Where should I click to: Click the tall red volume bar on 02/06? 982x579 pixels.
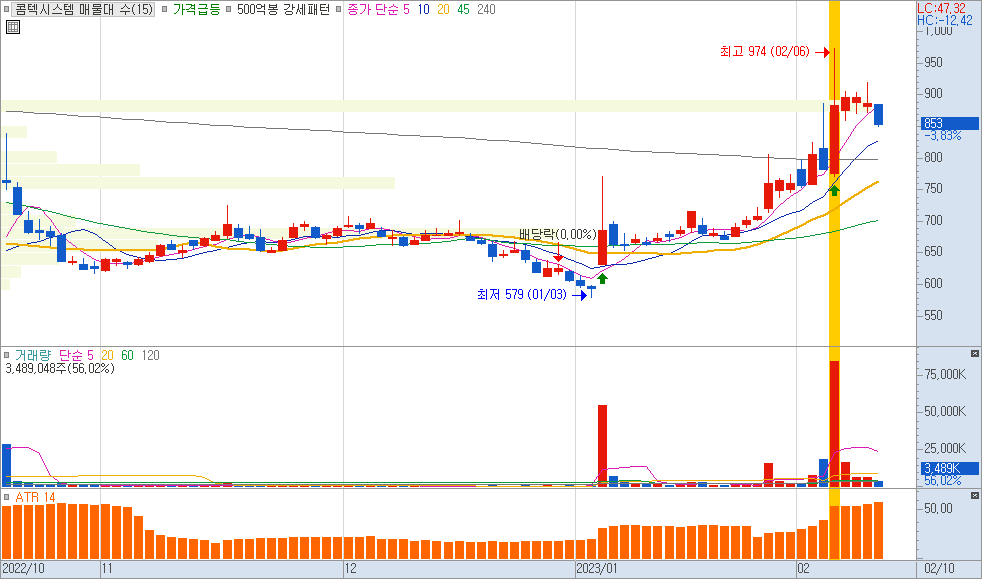(834, 423)
